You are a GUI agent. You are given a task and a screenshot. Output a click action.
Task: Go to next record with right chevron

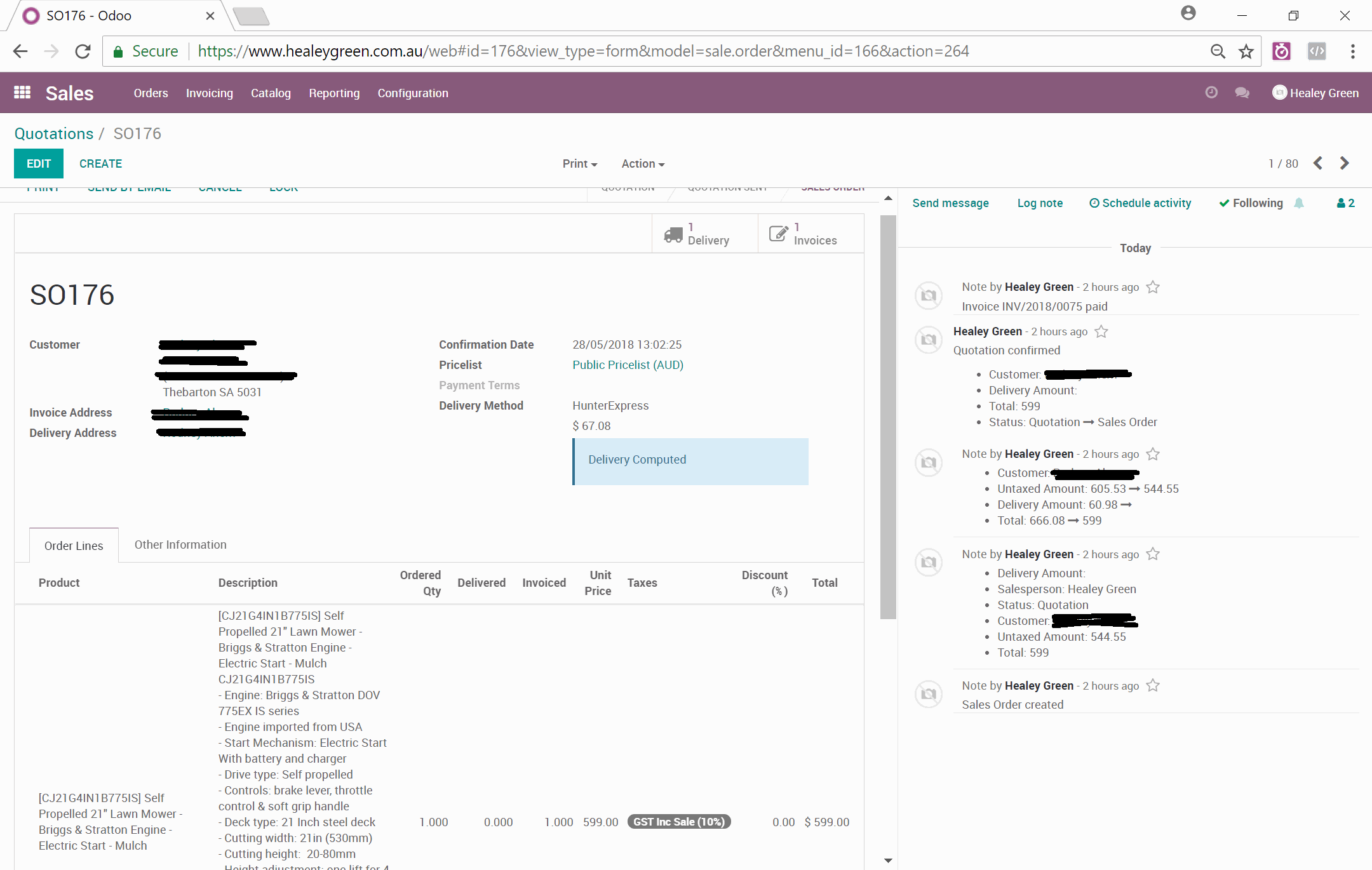[1344, 163]
